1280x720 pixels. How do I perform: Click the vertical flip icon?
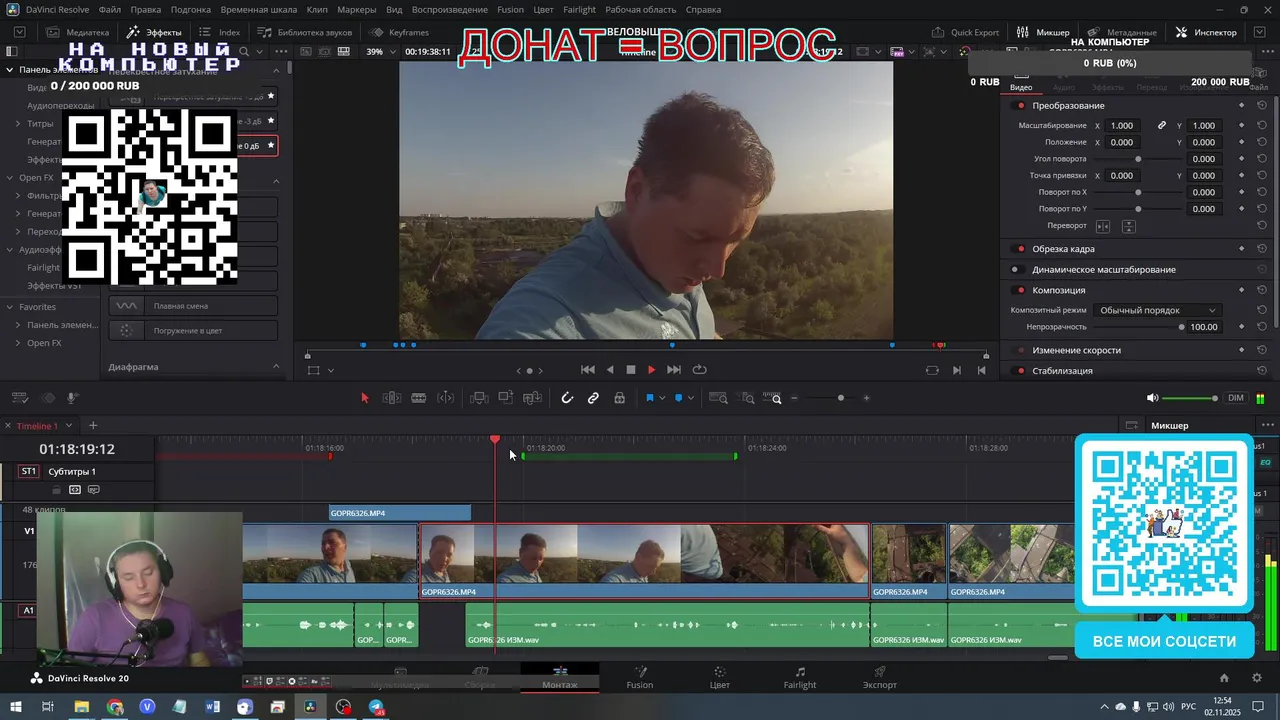(x=1128, y=226)
